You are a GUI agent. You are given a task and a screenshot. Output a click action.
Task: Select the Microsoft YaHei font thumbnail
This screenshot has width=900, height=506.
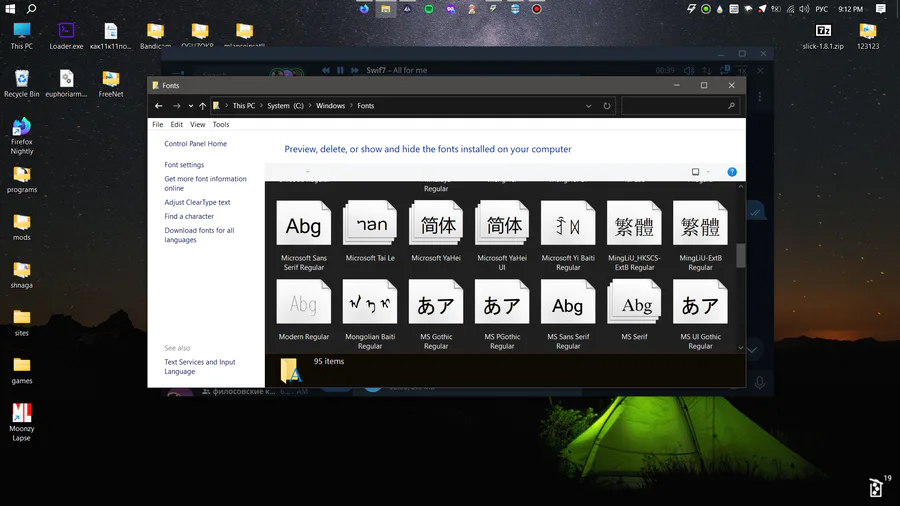pos(436,223)
